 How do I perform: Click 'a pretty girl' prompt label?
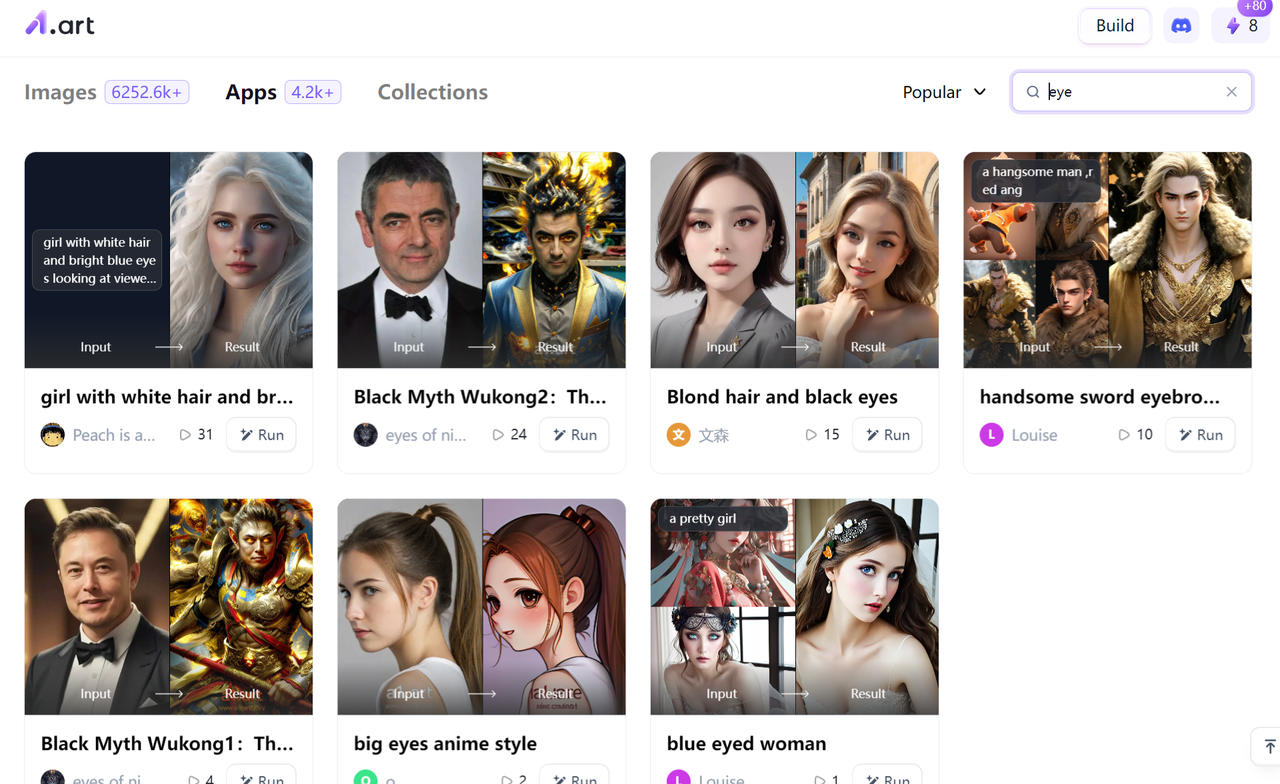(x=722, y=518)
